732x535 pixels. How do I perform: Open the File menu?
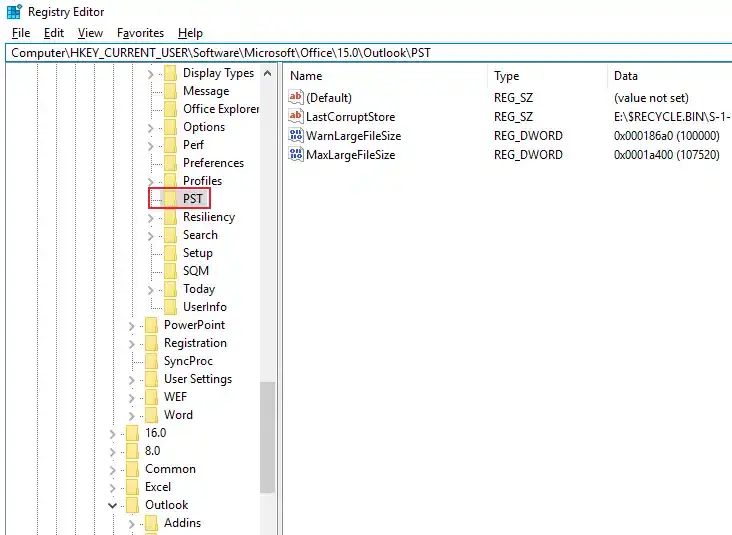coord(20,33)
